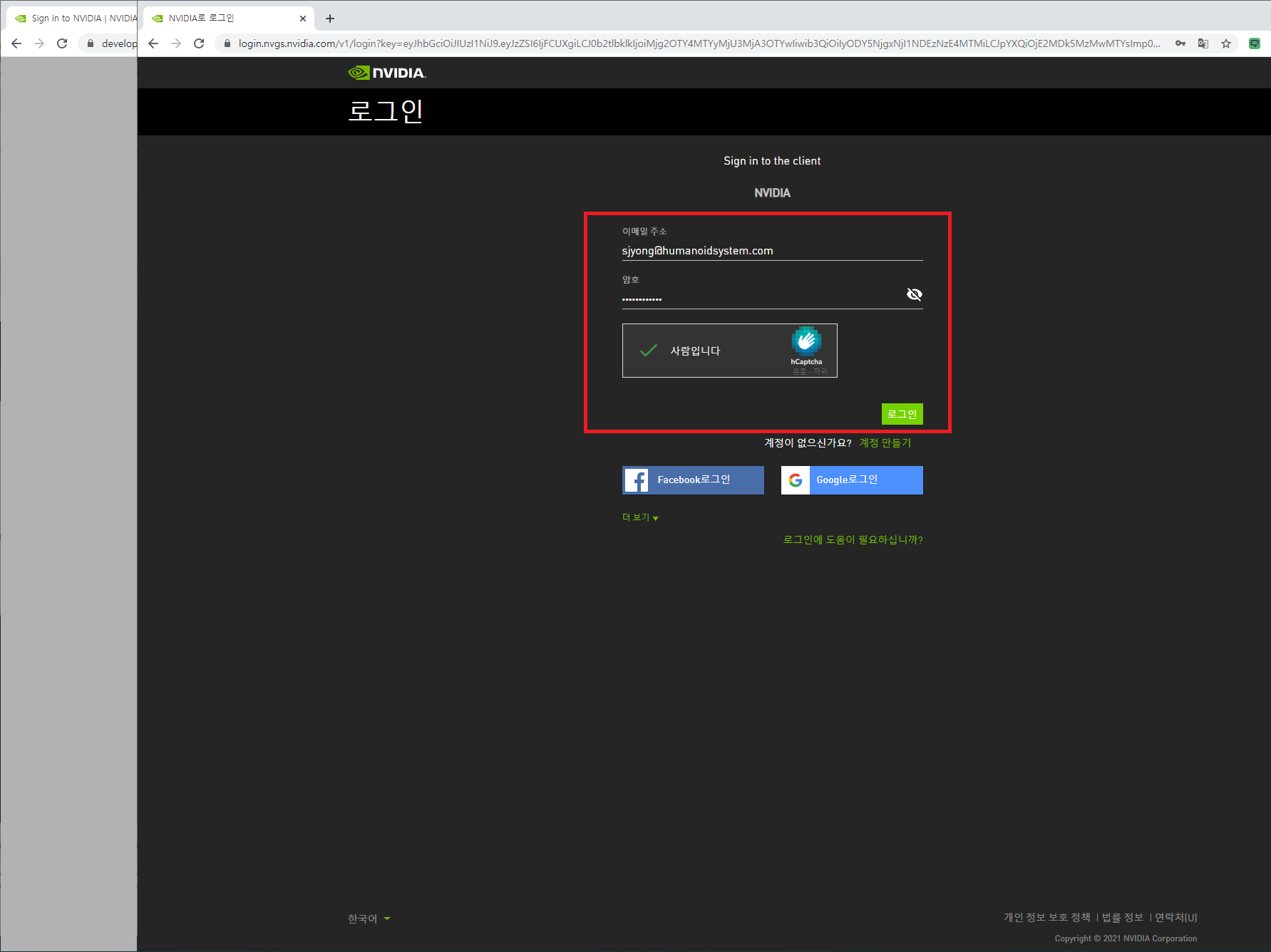Close the NVIDIA로 로그인 tab
Screen dimensions: 1271x952
click(303, 19)
